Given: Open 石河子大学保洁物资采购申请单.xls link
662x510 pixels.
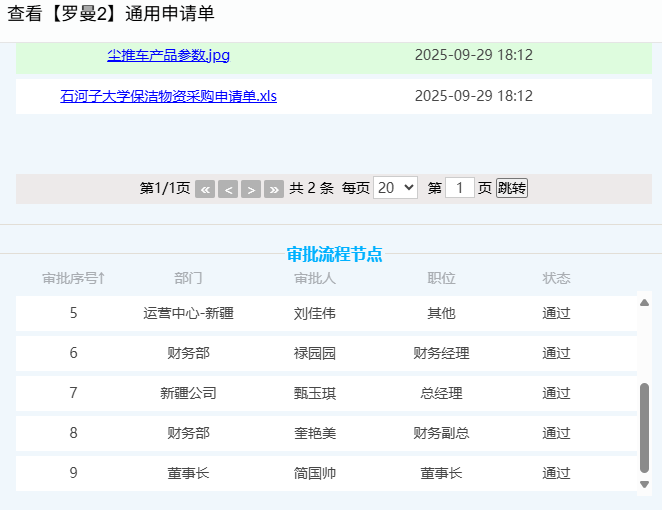Looking at the screenshot, I should click(x=168, y=96).
